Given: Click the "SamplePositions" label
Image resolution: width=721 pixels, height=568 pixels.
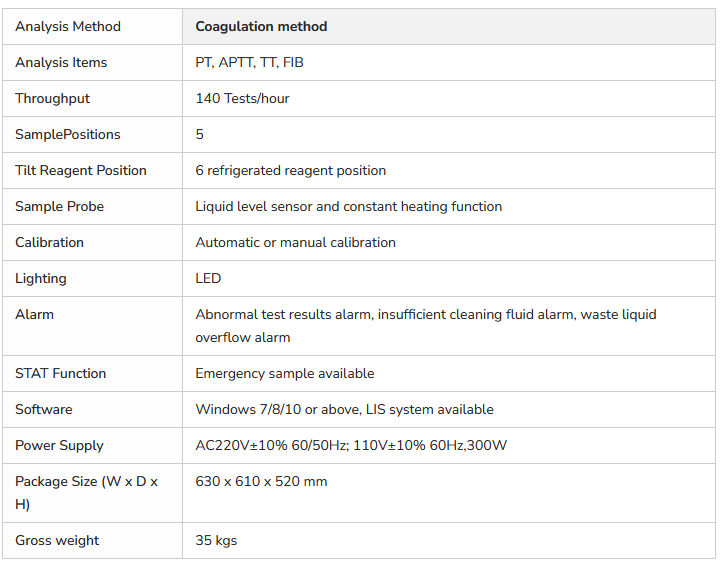Looking at the screenshot, I should [x=67, y=135].
